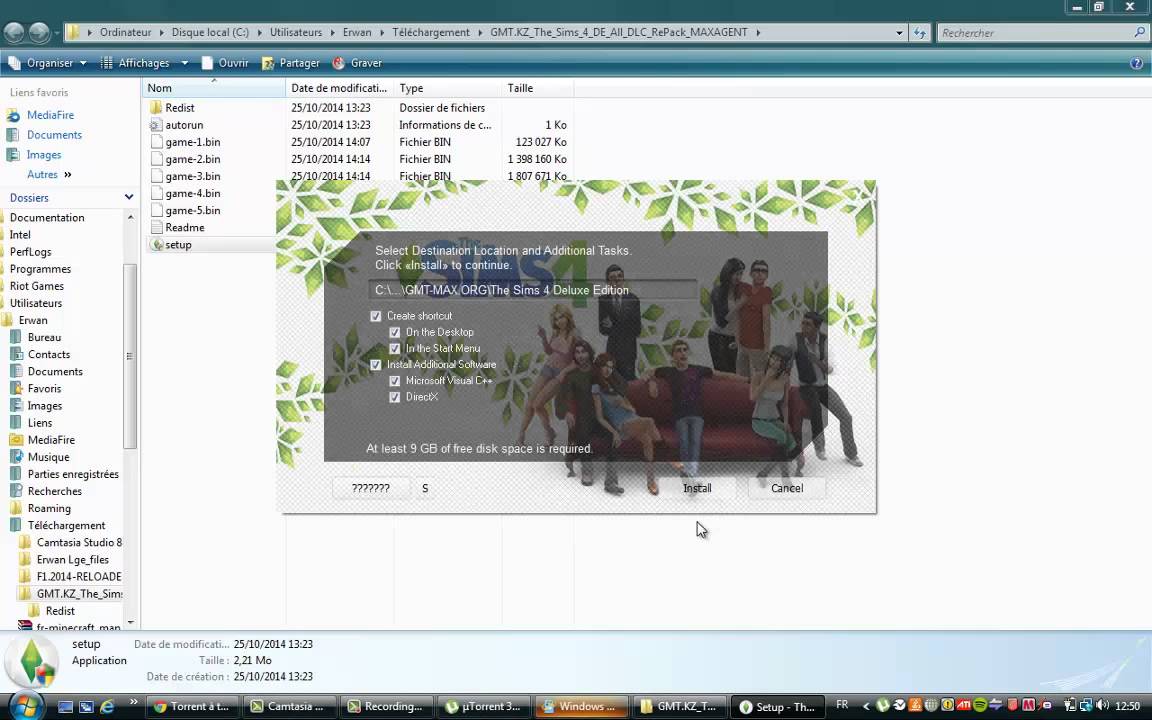Select the Redist folder in file list
1152x720 pixels.
179,107
